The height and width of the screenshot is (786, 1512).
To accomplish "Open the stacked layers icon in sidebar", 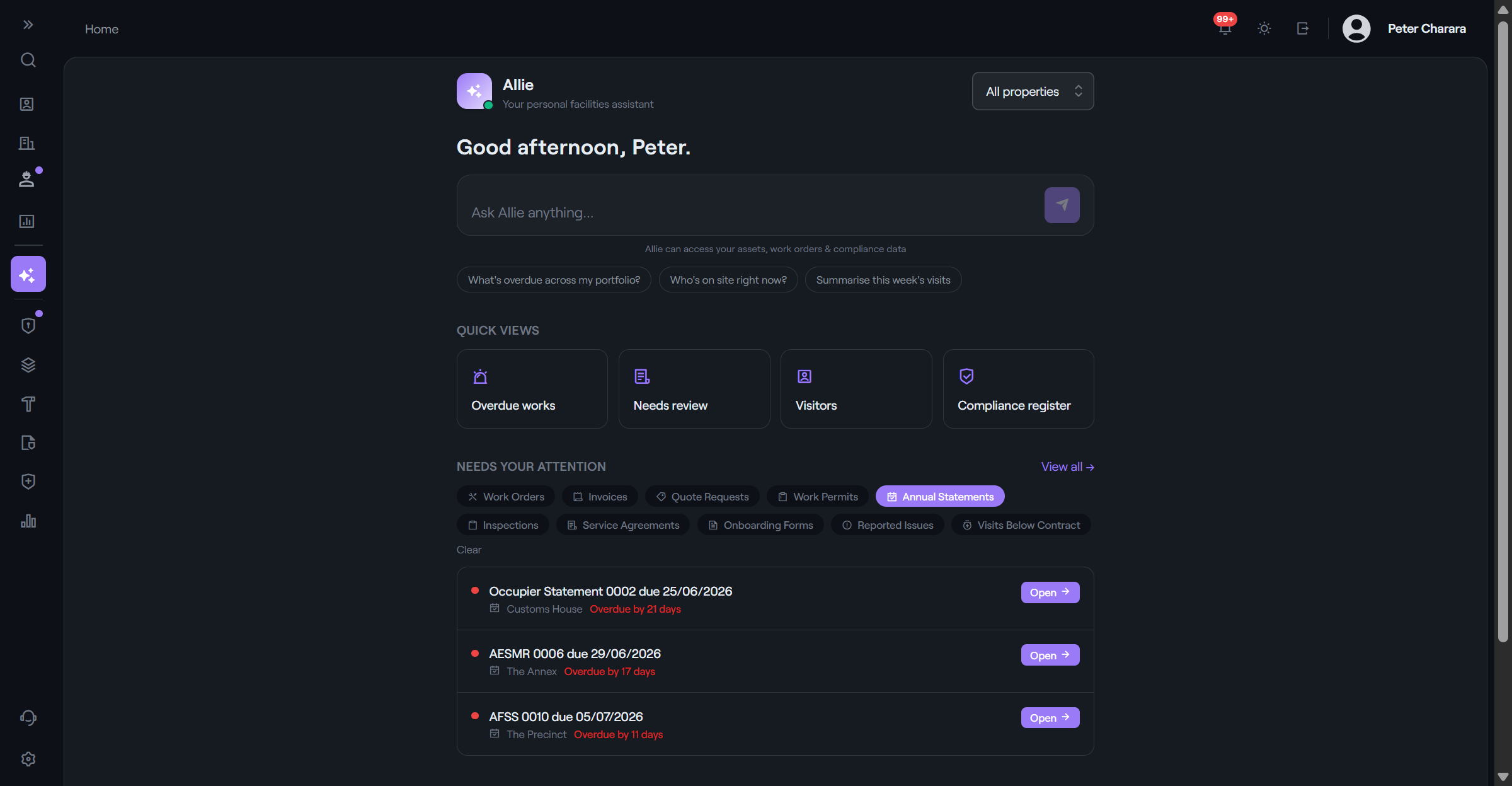I will click(x=28, y=365).
